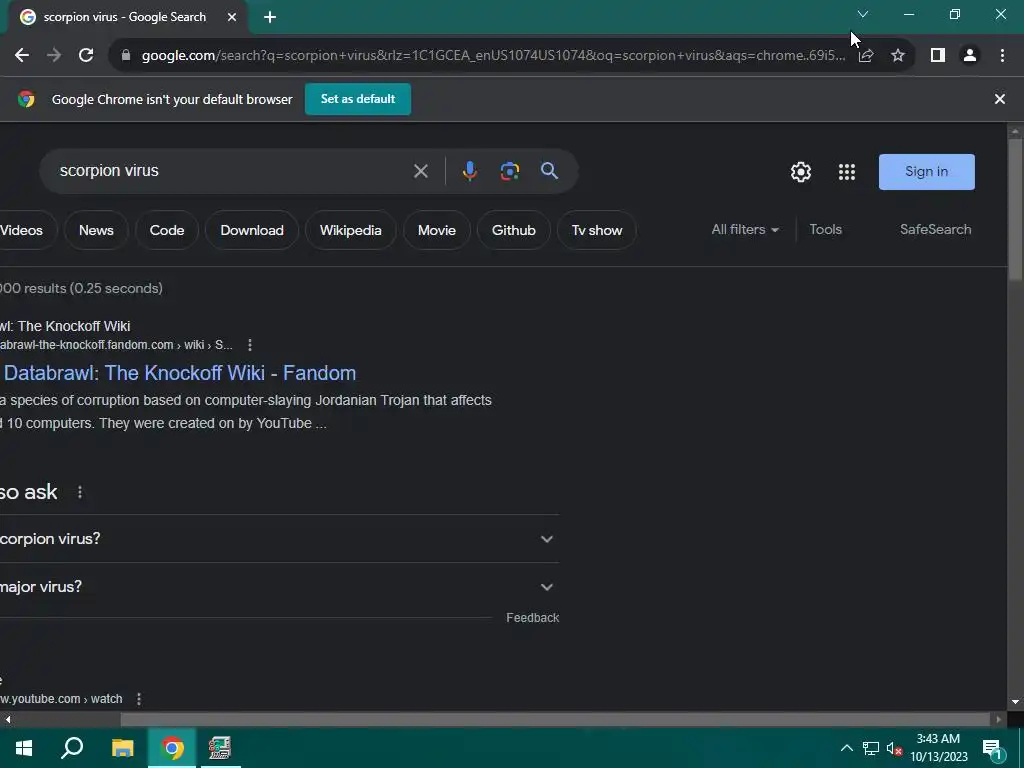Select the Tv show filter chip
The width and height of the screenshot is (1024, 768).
click(597, 230)
